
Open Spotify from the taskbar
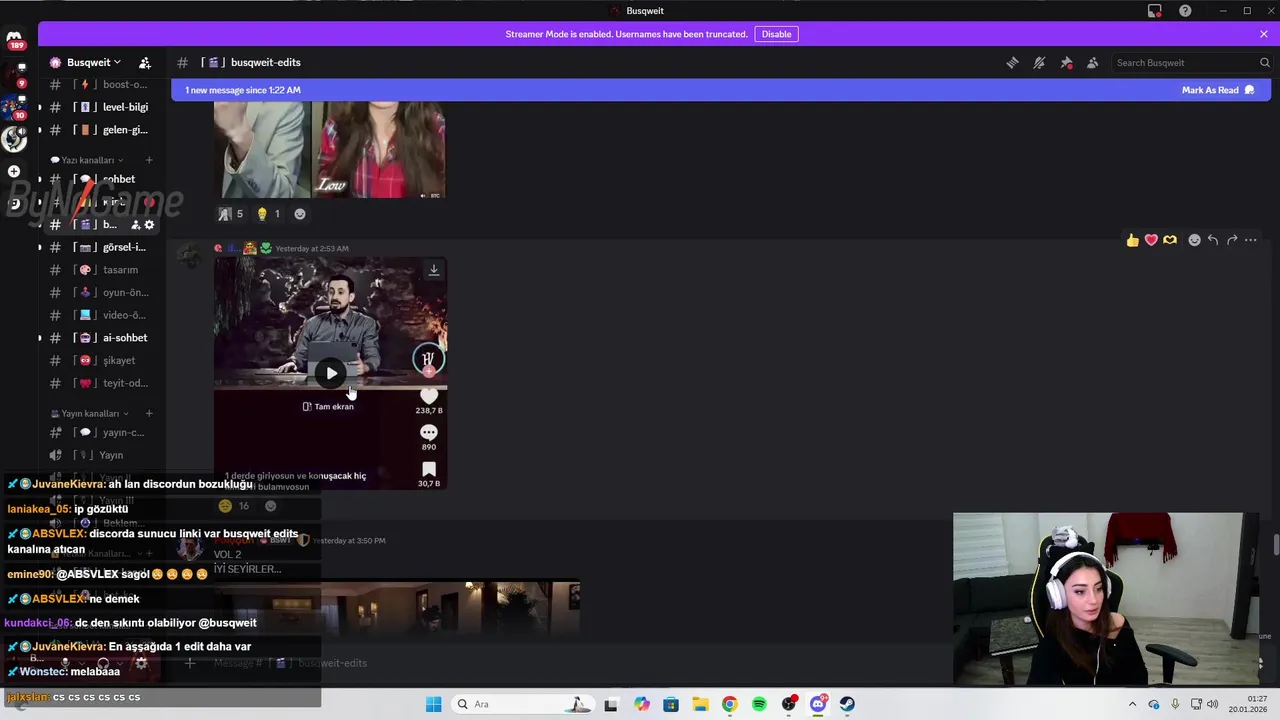pyautogui.click(x=759, y=704)
